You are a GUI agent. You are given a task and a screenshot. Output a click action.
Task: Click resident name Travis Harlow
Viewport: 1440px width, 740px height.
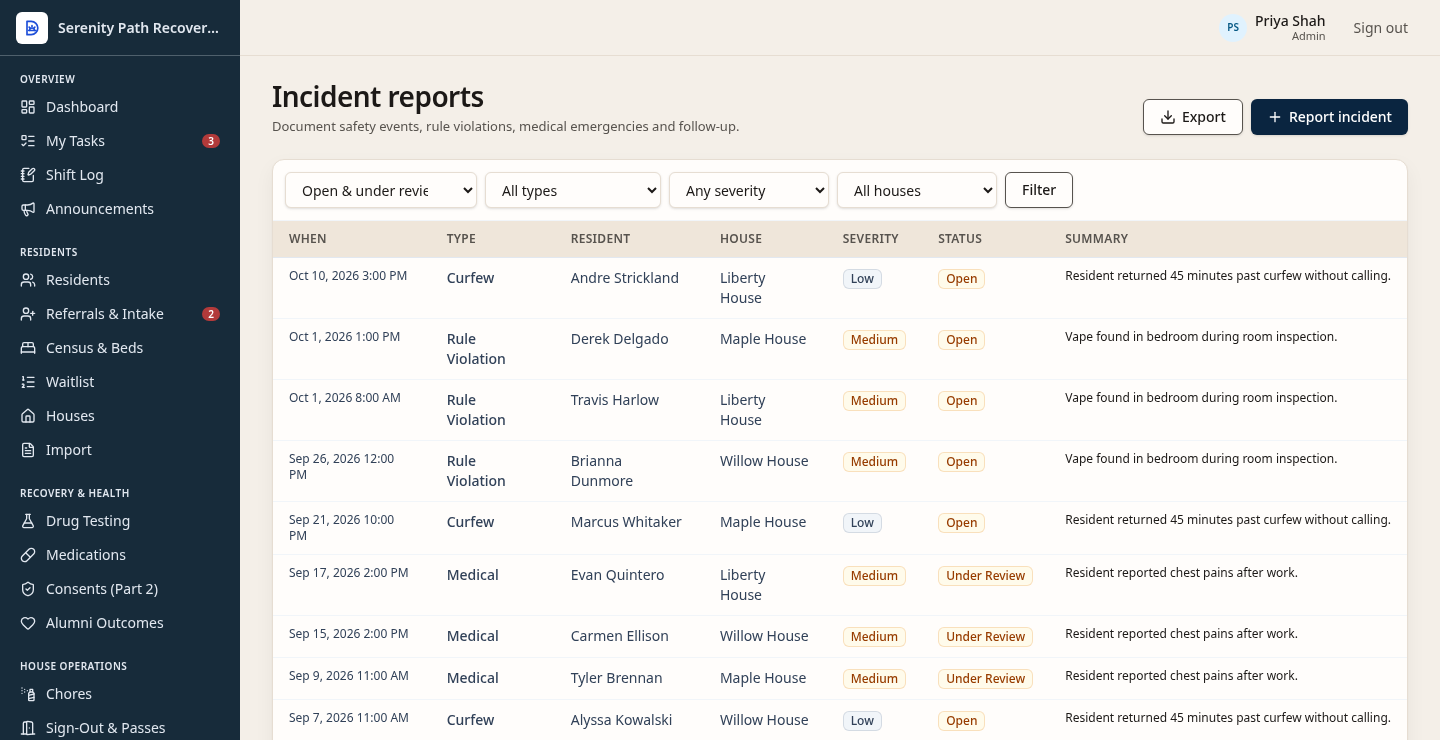tap(615, 400)
